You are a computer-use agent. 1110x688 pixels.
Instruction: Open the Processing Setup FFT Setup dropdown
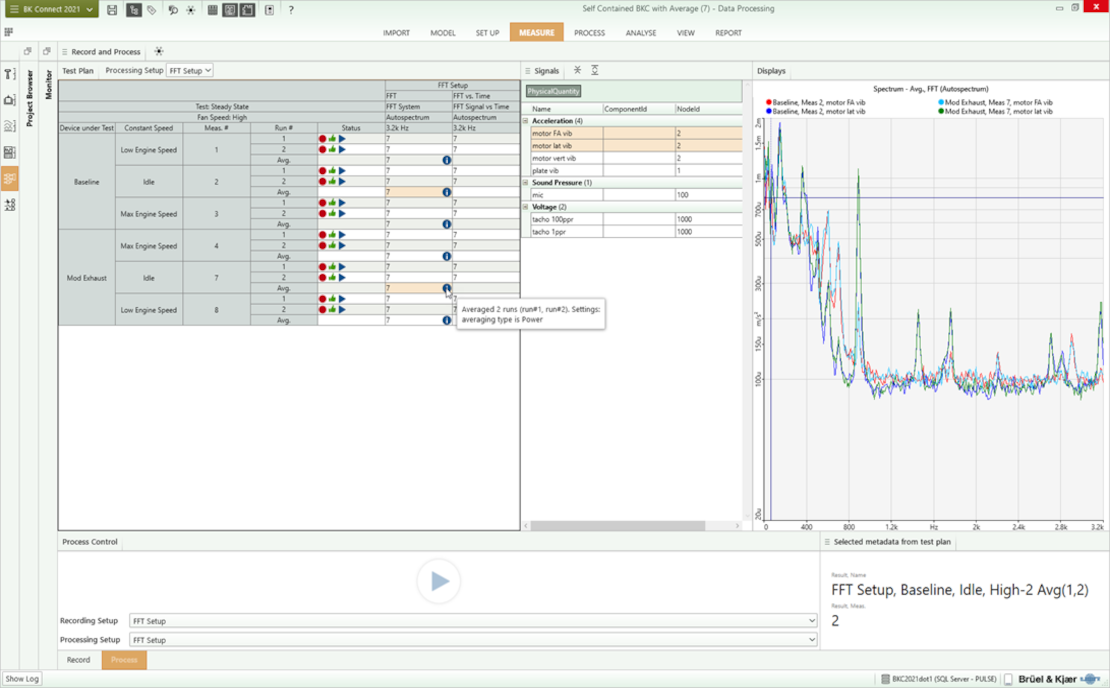pyautogui.click(x=190, y=71)
